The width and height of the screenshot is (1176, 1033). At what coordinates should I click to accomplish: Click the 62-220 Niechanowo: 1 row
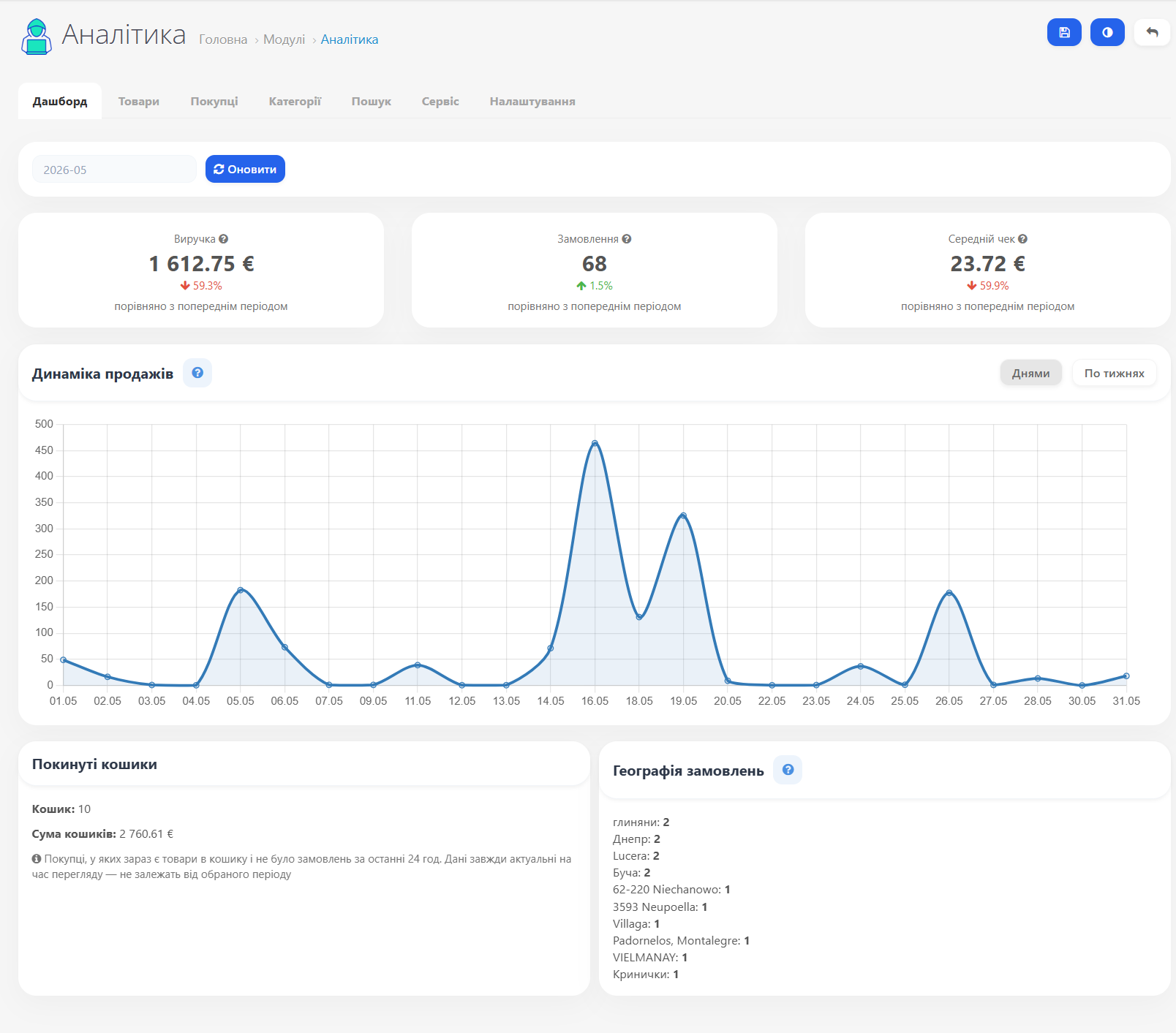click(671, 889)
